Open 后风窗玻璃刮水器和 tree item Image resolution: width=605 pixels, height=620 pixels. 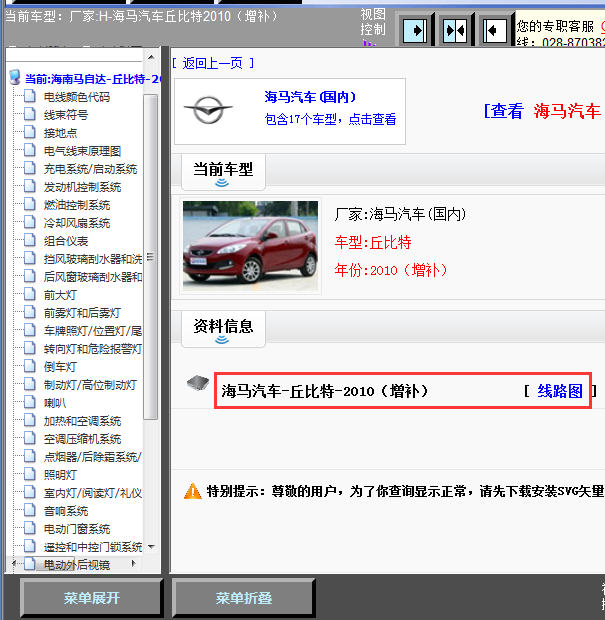click(93, 277)
